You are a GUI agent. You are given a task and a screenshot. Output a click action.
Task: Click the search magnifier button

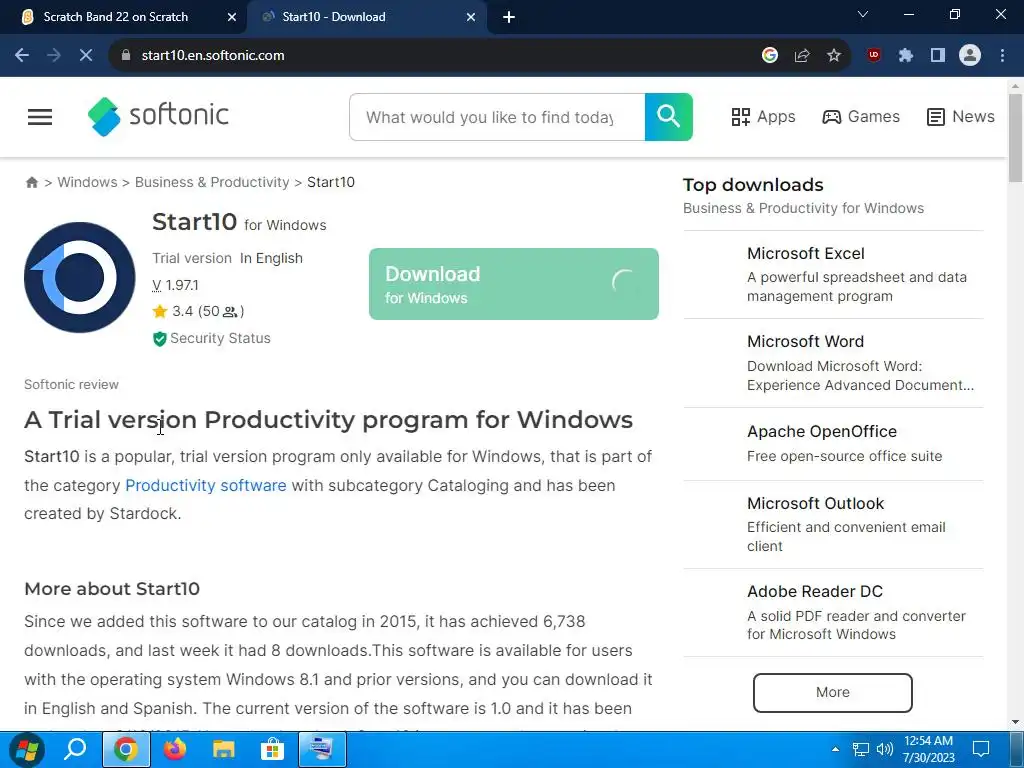click(669, 117)
